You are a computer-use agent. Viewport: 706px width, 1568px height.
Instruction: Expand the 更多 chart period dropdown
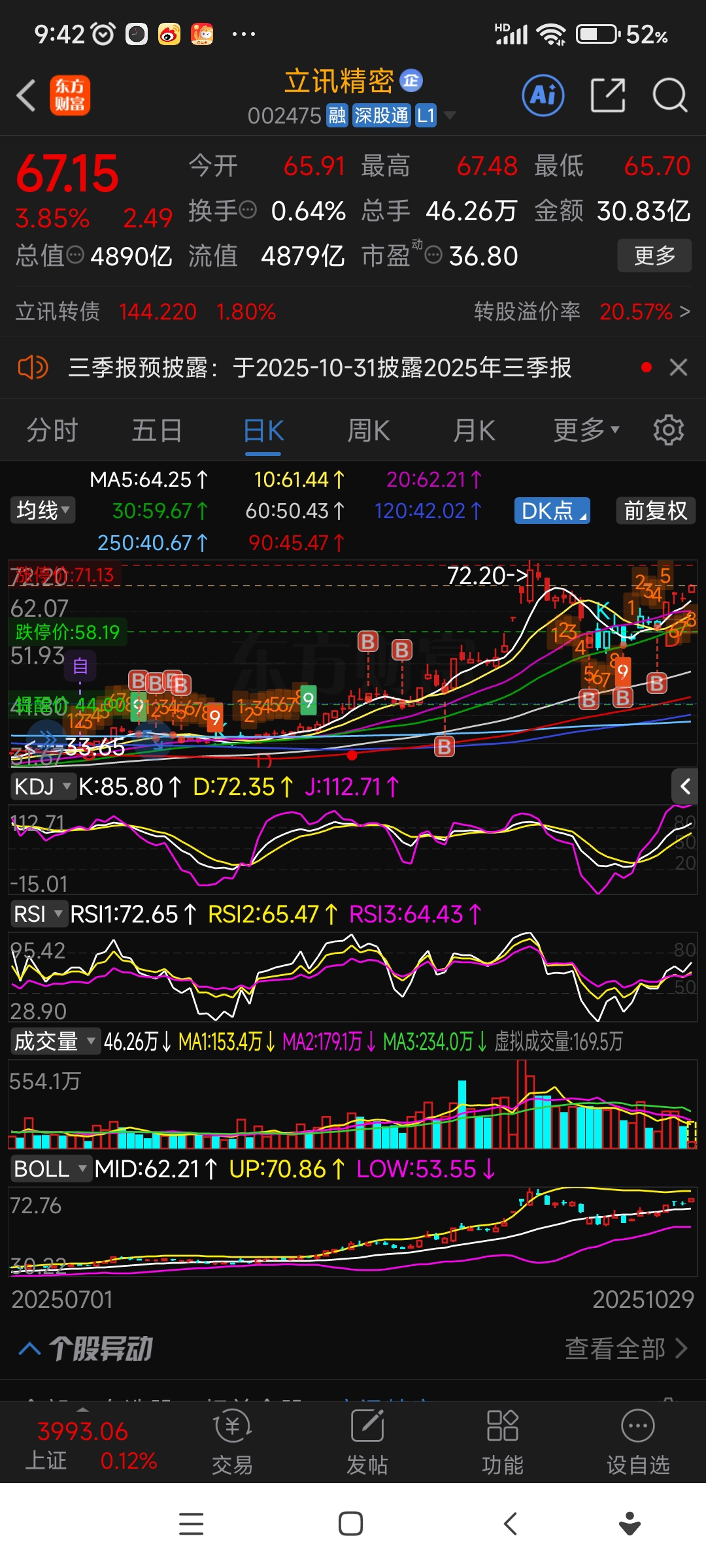pyautogui.click(x=586, y=430)
